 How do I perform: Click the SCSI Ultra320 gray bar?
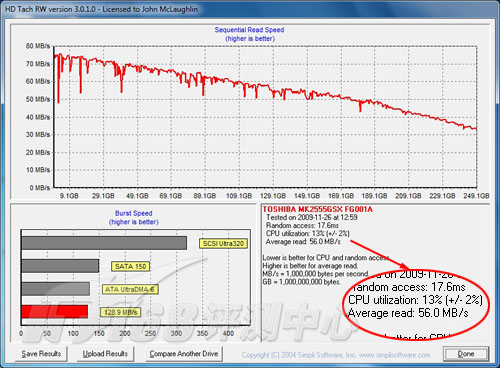click(x=104, y=243)
